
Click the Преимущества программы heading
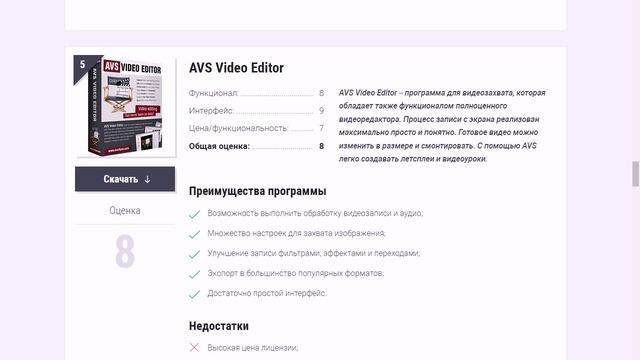click(x=258, y=191)
